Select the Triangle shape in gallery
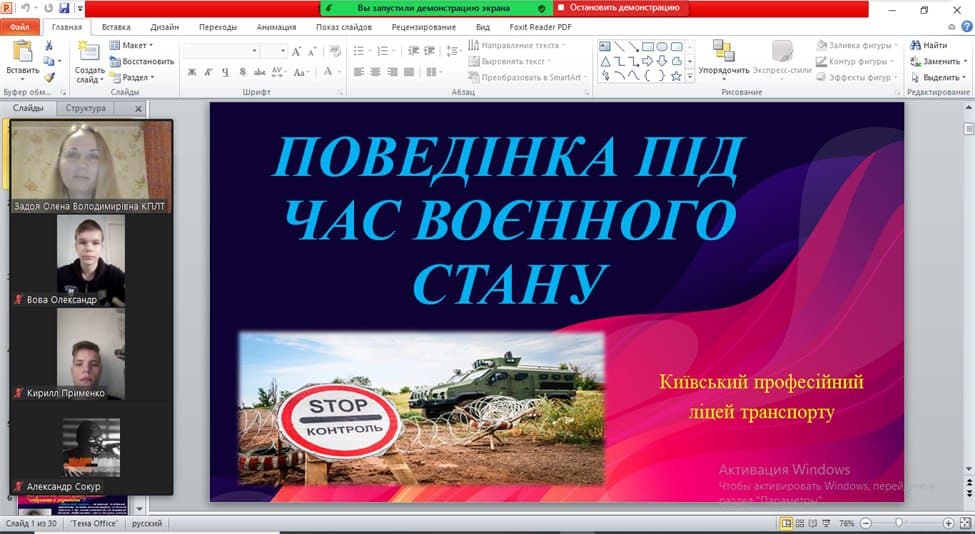 click(604, 61)
